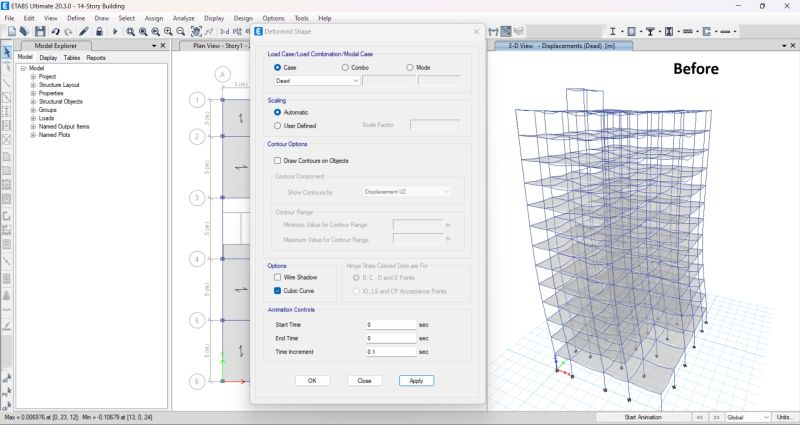Select the Case radio button
Image resolution: width=800 pixels, height=425 pixels.
pos(277,67)
